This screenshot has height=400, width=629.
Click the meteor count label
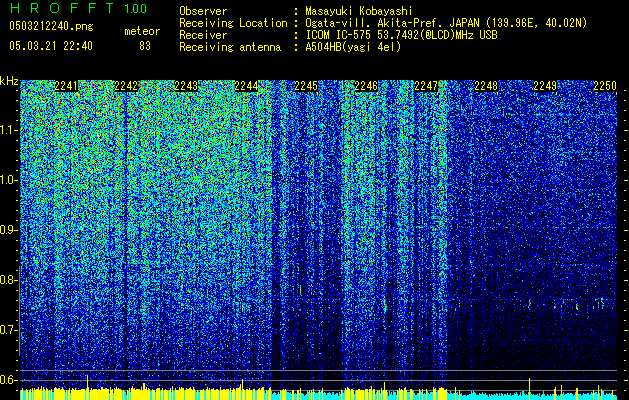point(142,31)
